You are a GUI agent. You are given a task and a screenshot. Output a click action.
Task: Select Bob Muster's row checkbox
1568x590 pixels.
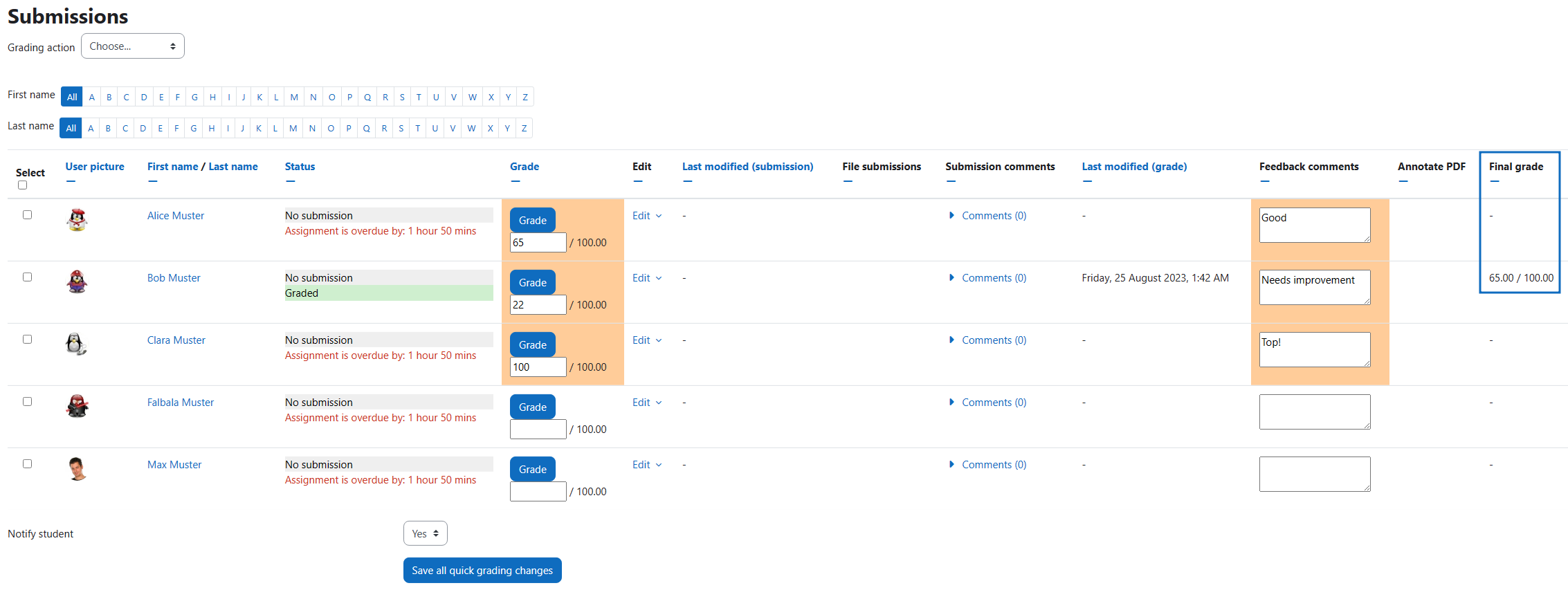[x=27, y=277]
